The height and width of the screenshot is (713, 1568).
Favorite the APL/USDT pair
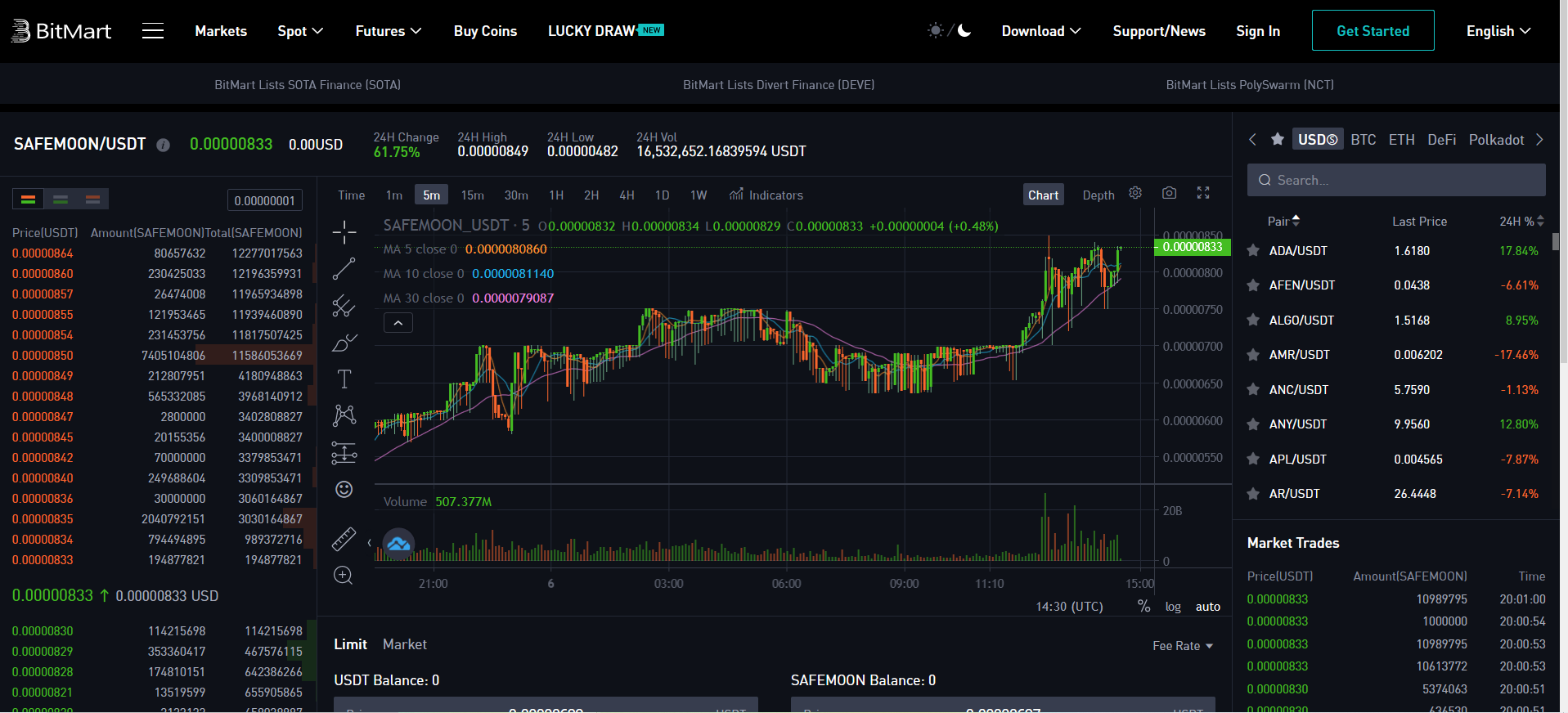click(1252, 460)
